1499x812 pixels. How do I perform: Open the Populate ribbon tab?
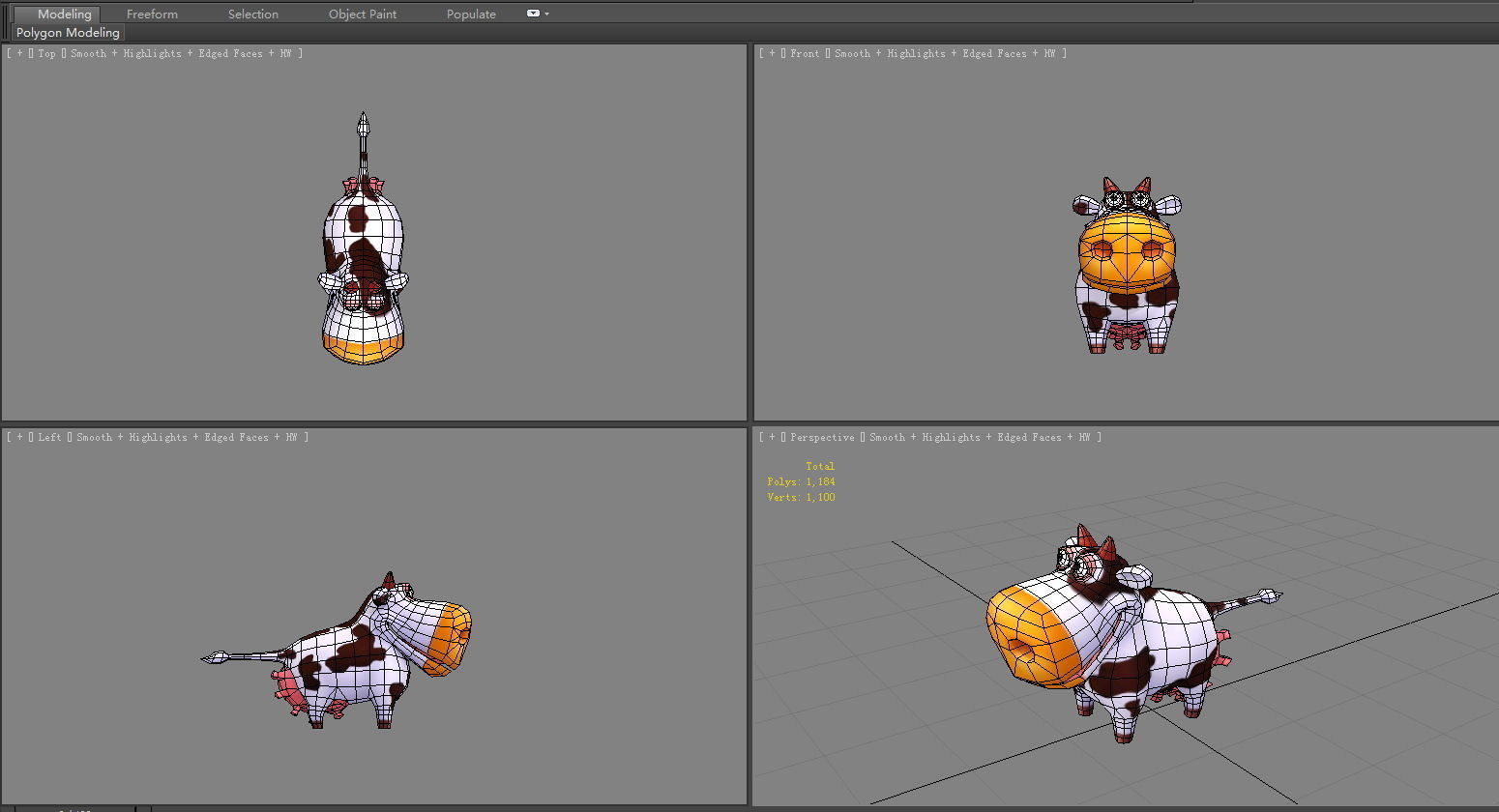(x=471, y=14)
